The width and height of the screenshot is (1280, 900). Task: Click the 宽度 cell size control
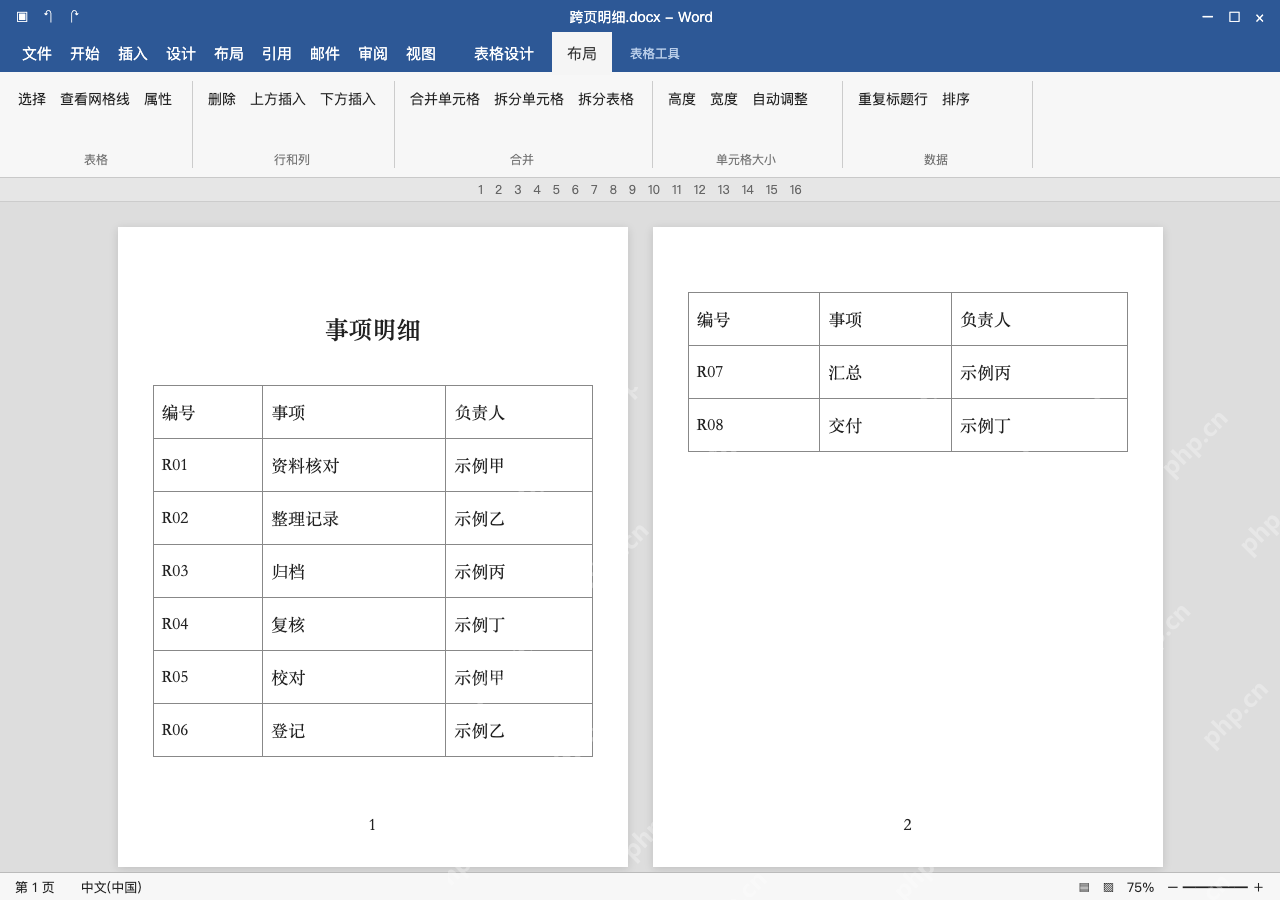724,99
